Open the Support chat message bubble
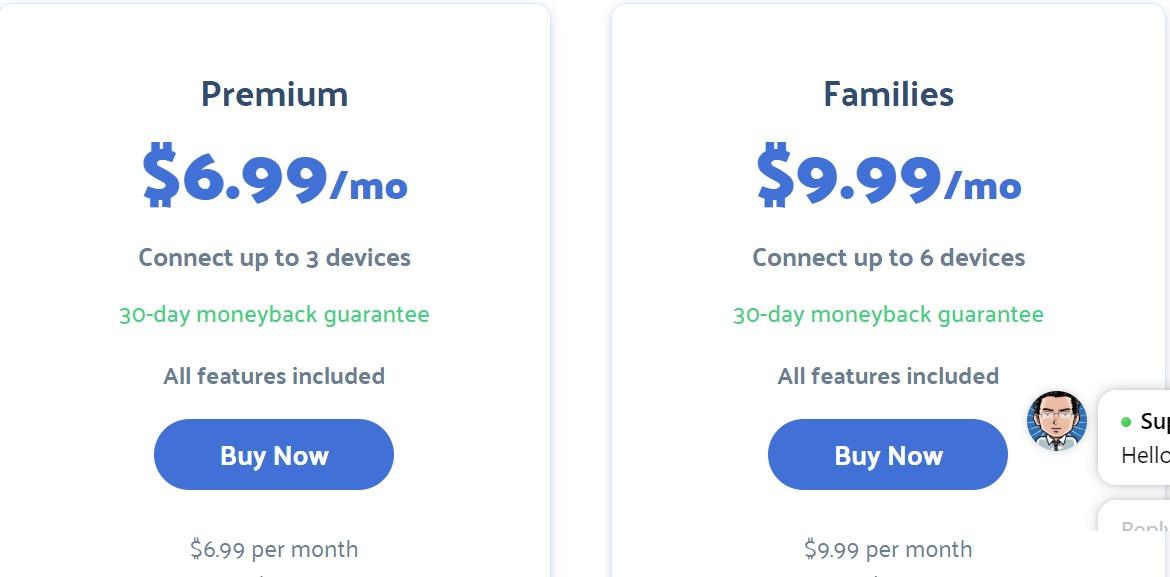 click(x=1134, y=437)
